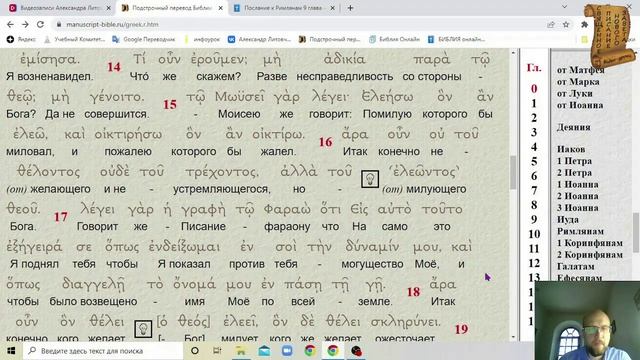The height and width of the screenshot is (360, 640).
Task: Open the Яндекс bookmark
Action: (21, 39)
